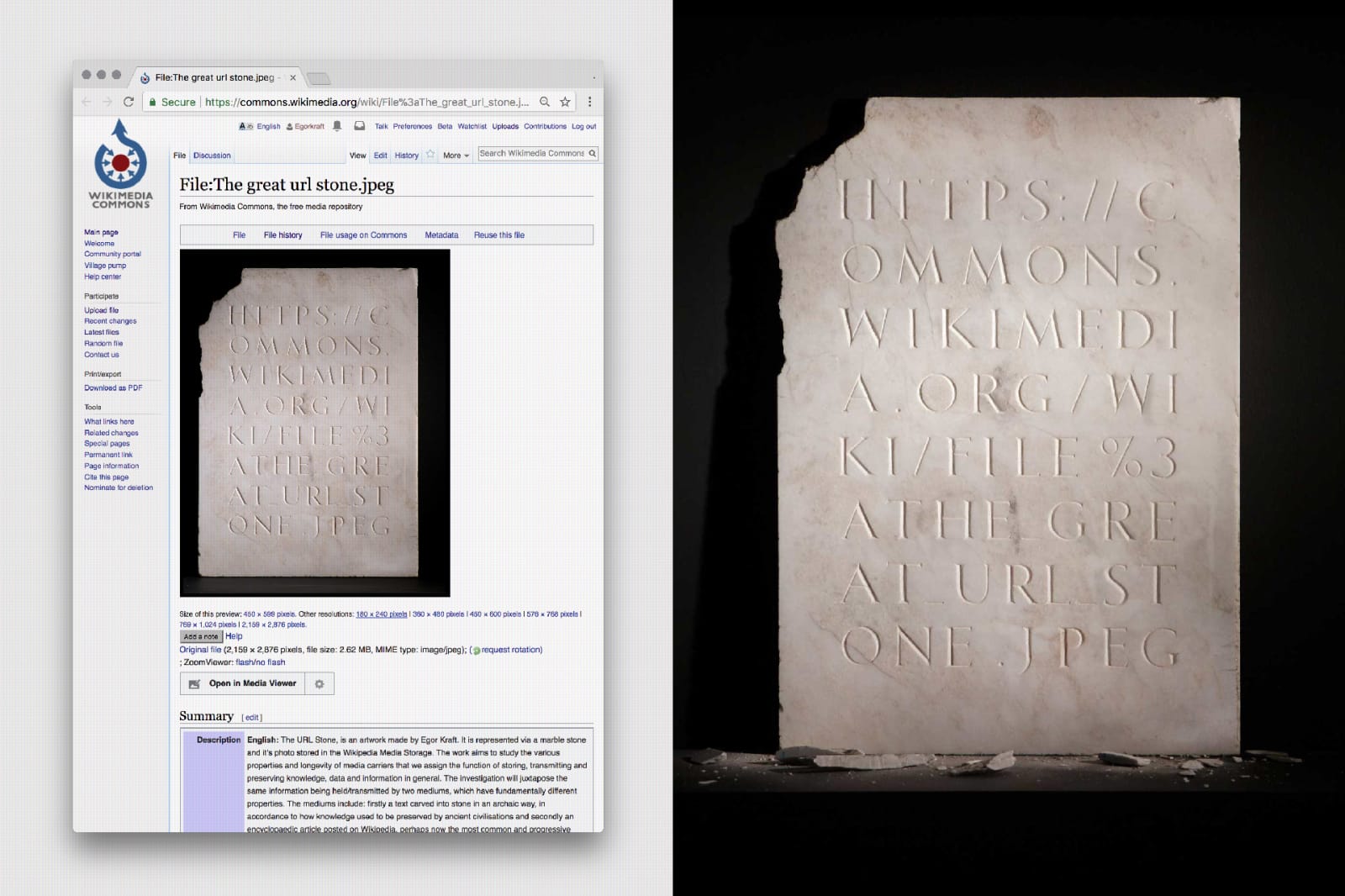Image resolution: width=1345 pixels, height=896 pixels.
Task: Open Help center sidebar link
Action: (103, 277)
